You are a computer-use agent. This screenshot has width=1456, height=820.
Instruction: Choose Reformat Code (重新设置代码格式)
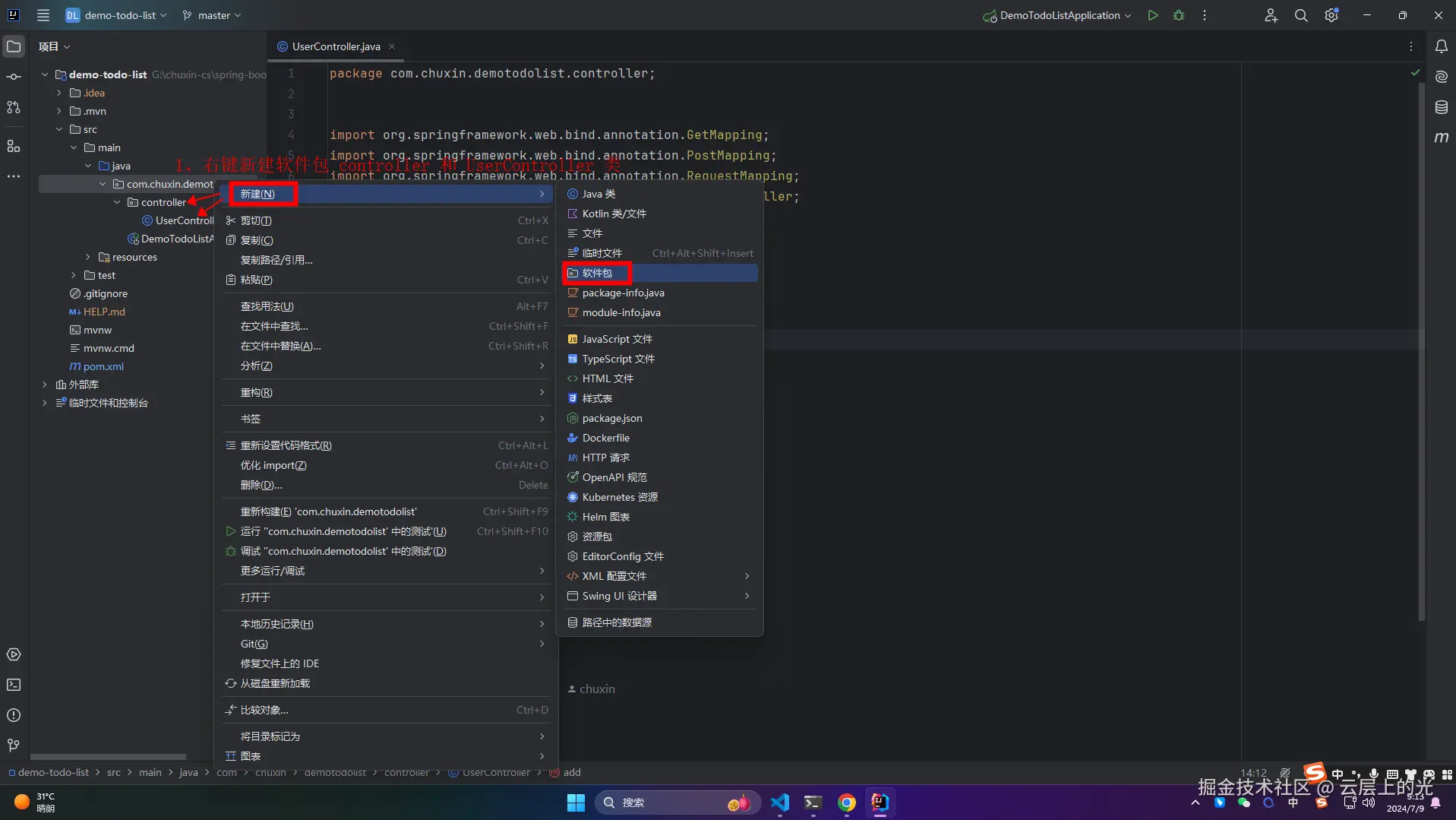pos(387,445)
